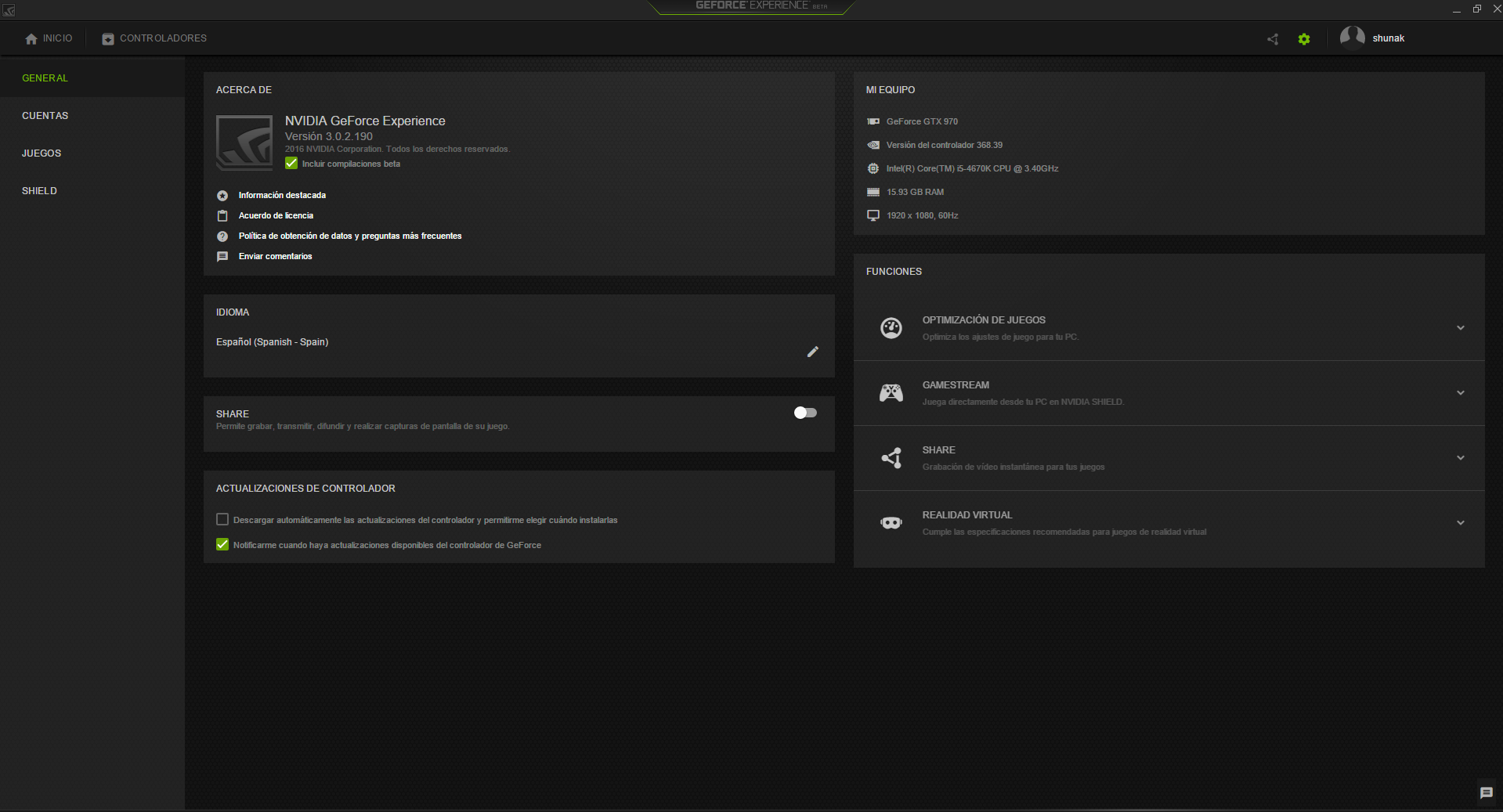1503x812 pixels.
Task: Toggle Incluir compilaciones beta checkbox
Action: [x=291, y=163]
